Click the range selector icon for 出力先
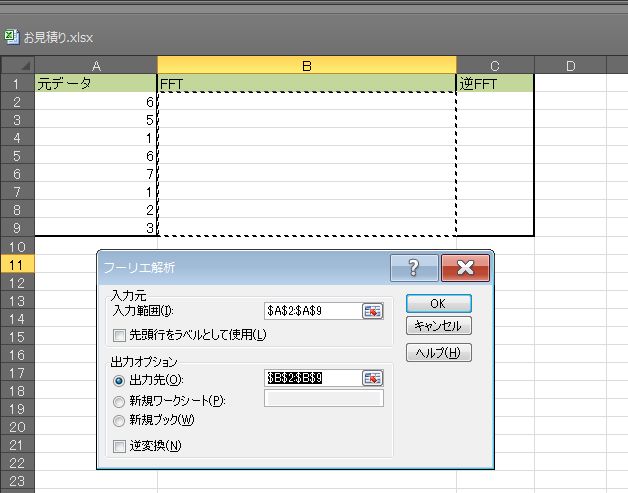 (373, 378)
